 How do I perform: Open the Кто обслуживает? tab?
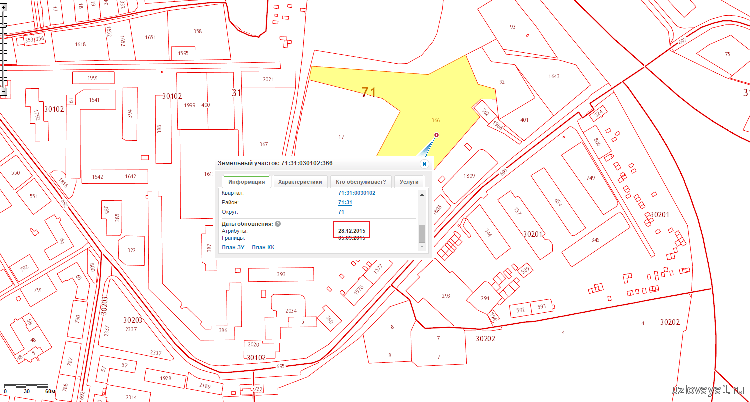click(x=359, y=182)
